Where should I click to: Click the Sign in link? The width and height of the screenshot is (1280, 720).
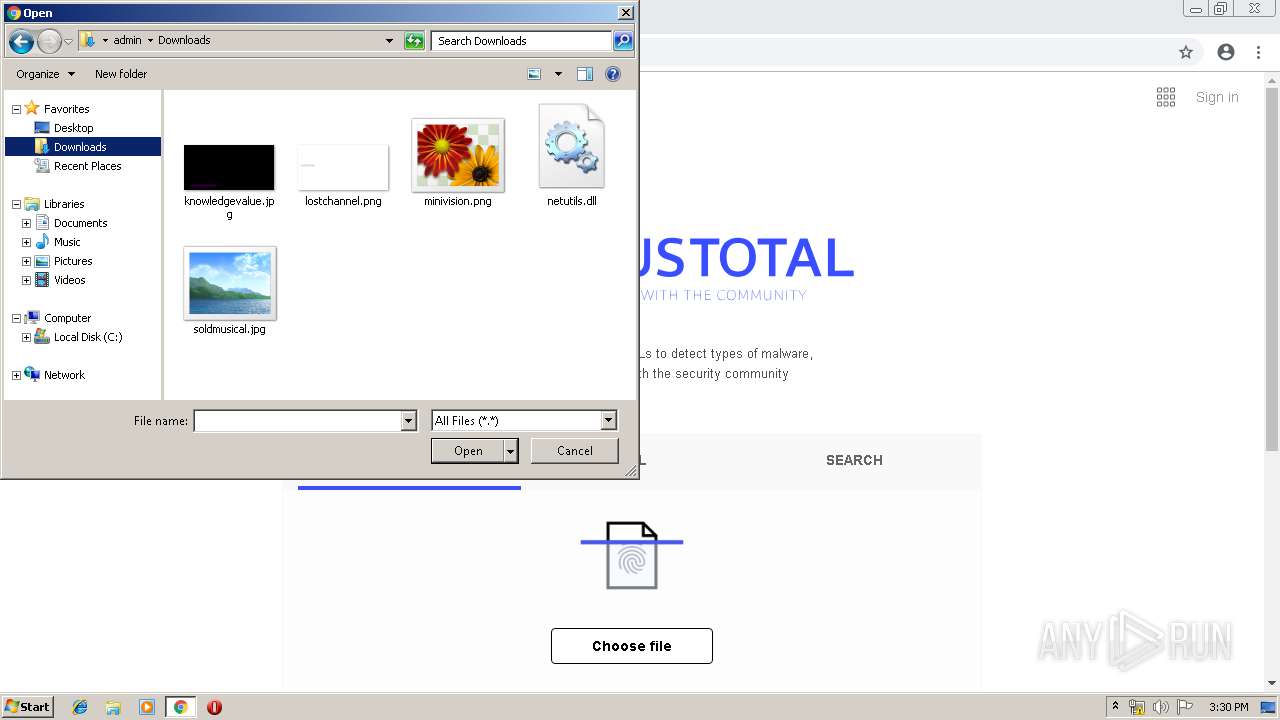1217,97
